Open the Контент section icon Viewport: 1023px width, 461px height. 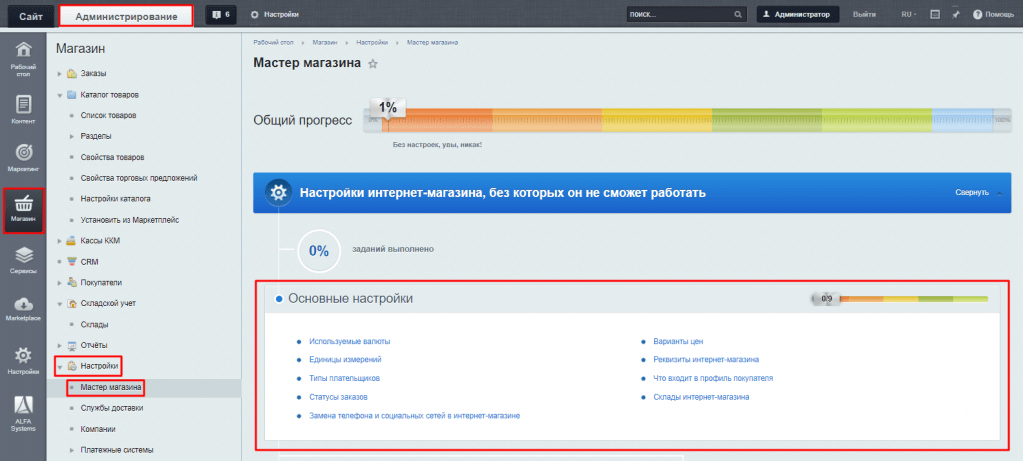23,109
